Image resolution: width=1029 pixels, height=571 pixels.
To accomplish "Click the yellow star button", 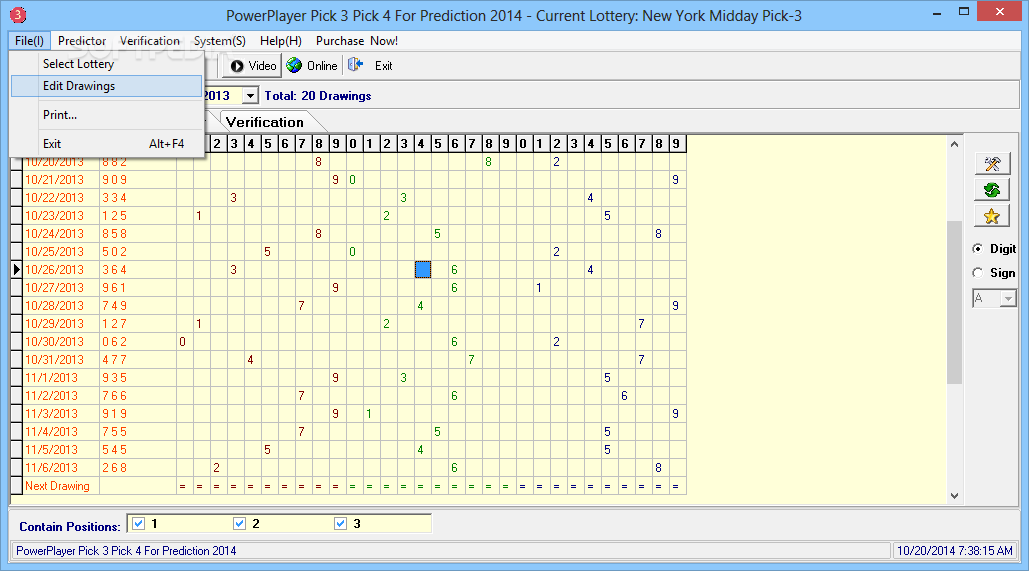I will [x=992, y=216].
